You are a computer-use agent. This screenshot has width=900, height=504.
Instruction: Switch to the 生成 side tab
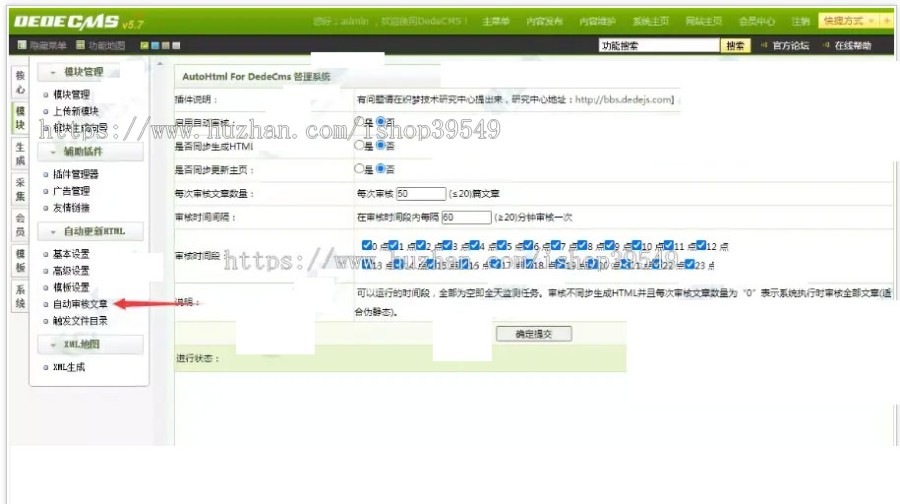pyautogui.click(x=20, y=153)
